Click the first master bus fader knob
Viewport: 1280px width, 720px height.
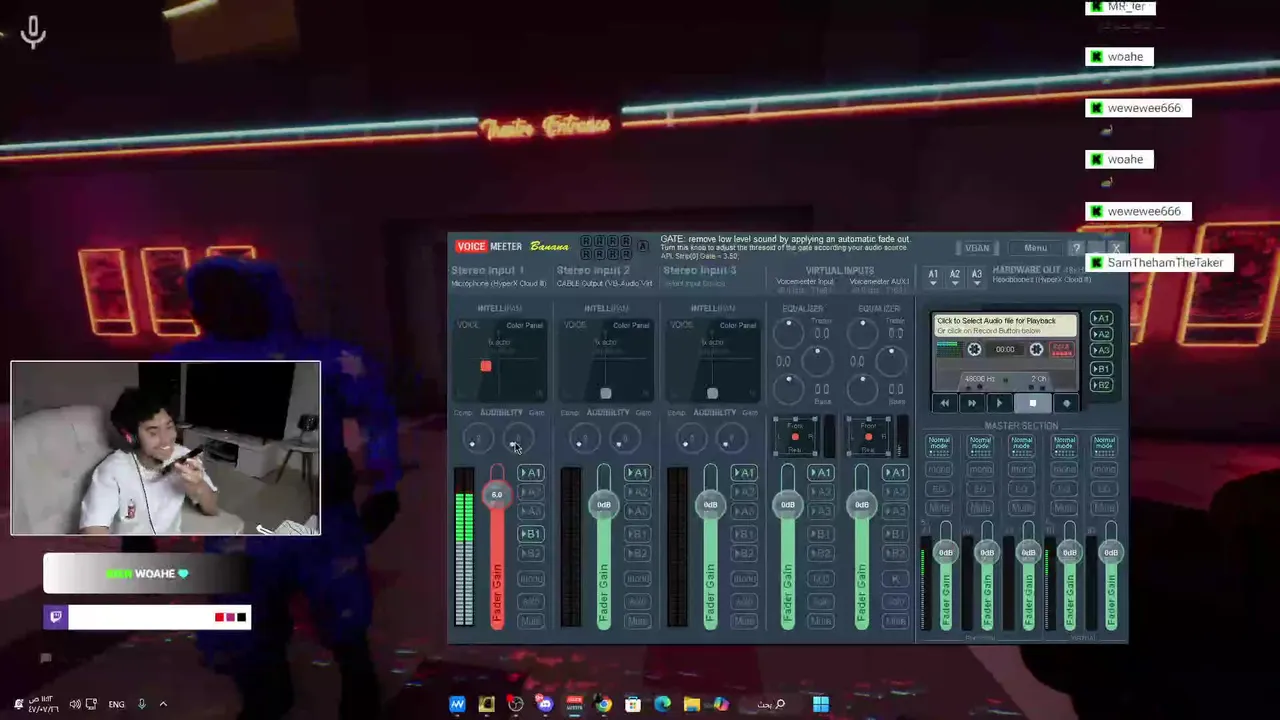point(946,552)
